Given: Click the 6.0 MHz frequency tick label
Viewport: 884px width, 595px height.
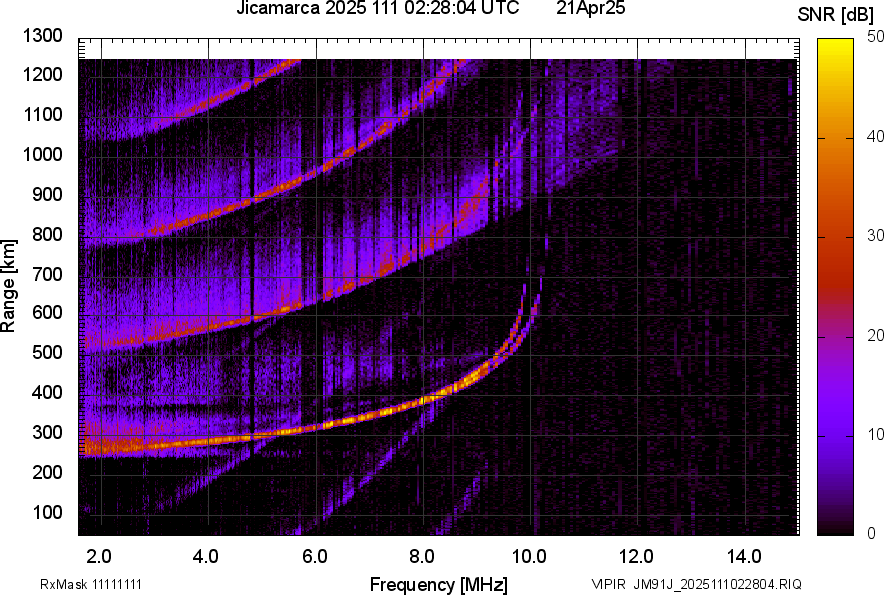Looking at the screenshot, I should coord(314,557).
